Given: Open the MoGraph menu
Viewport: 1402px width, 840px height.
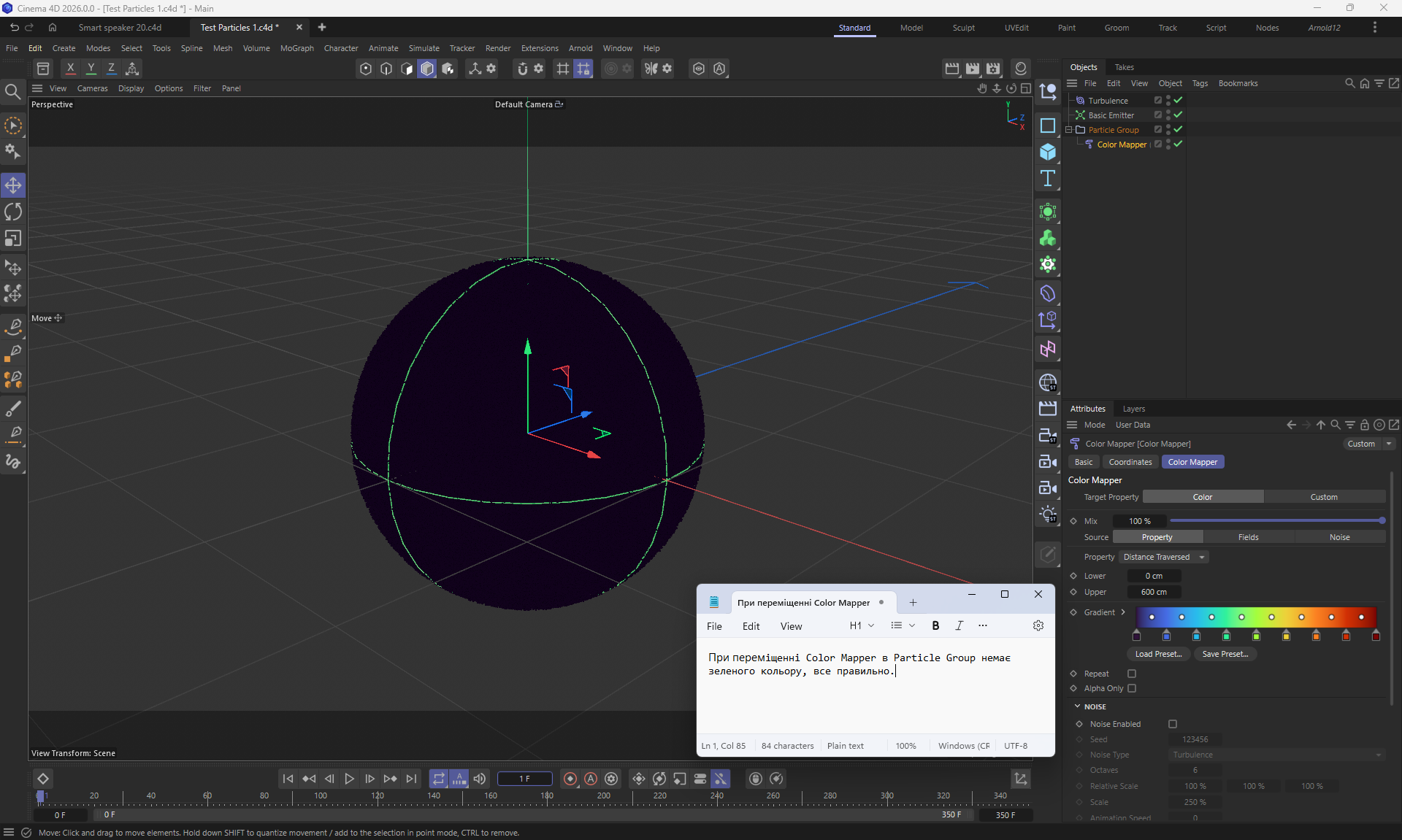Looking at the screenshot, I should 296,48.
